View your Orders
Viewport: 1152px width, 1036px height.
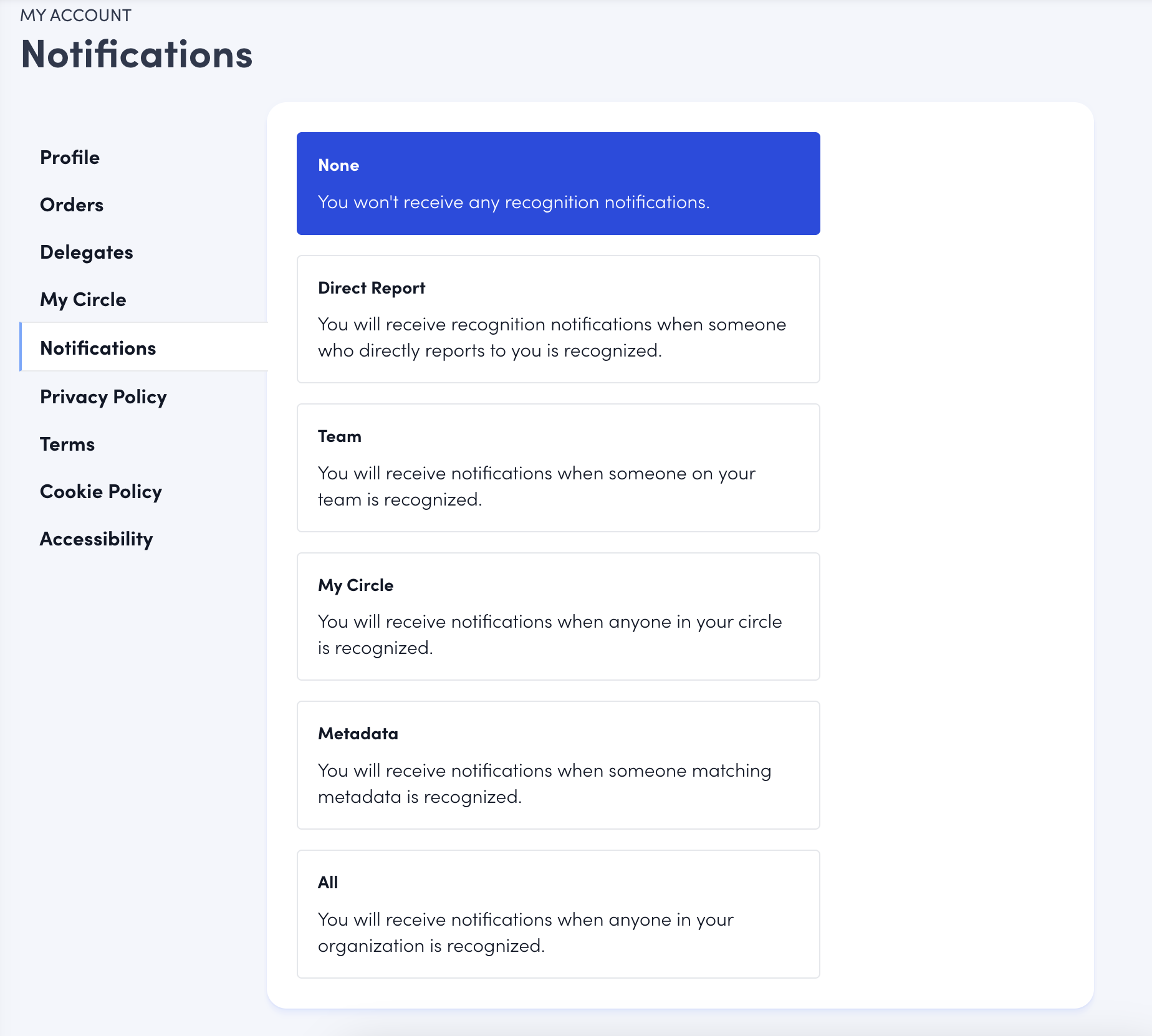pos(71,204)
